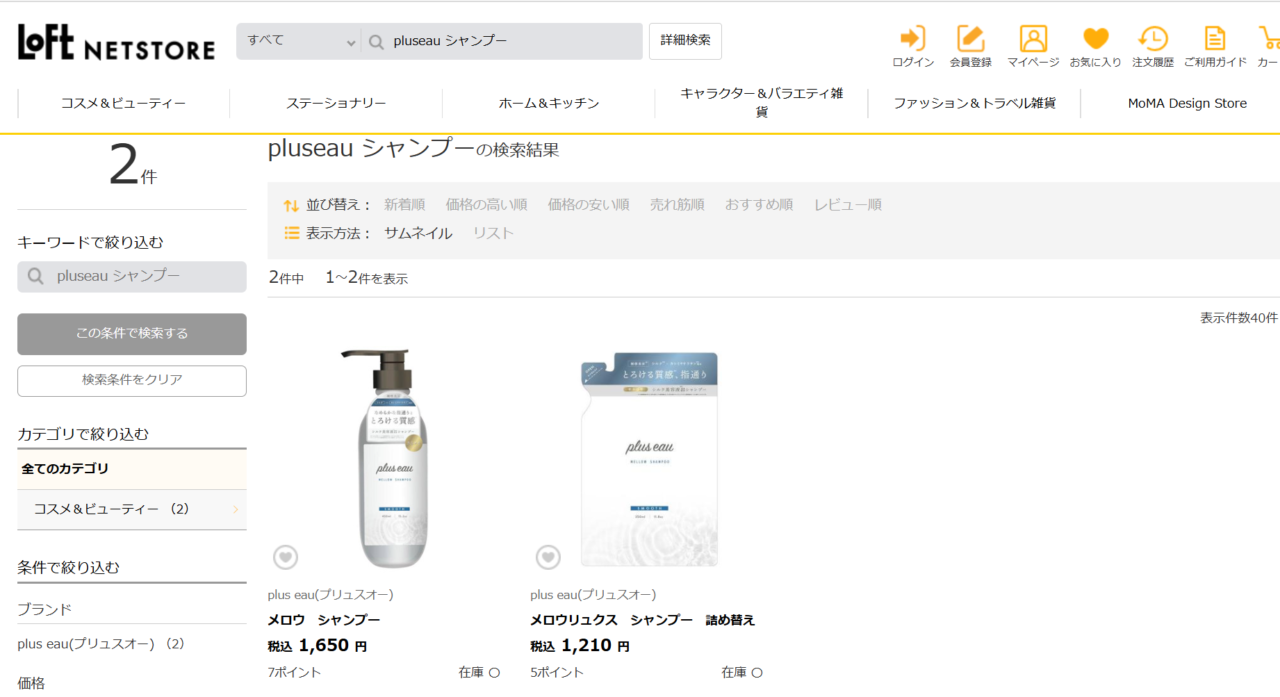Sort results by おすすめ順
The width and height of the screenshot is (1280, 697).
[x=759, y=205]
